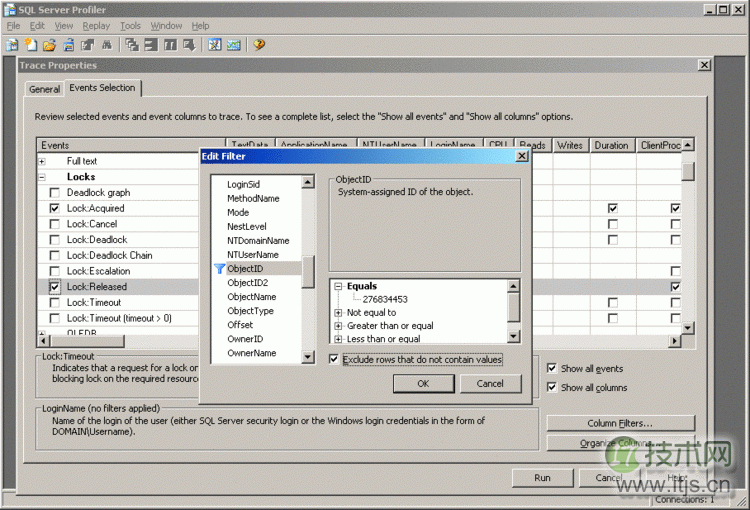The image size is (750, 510).
Task: Click the Find binoculars icon
Action: click(x=107, y=45)
